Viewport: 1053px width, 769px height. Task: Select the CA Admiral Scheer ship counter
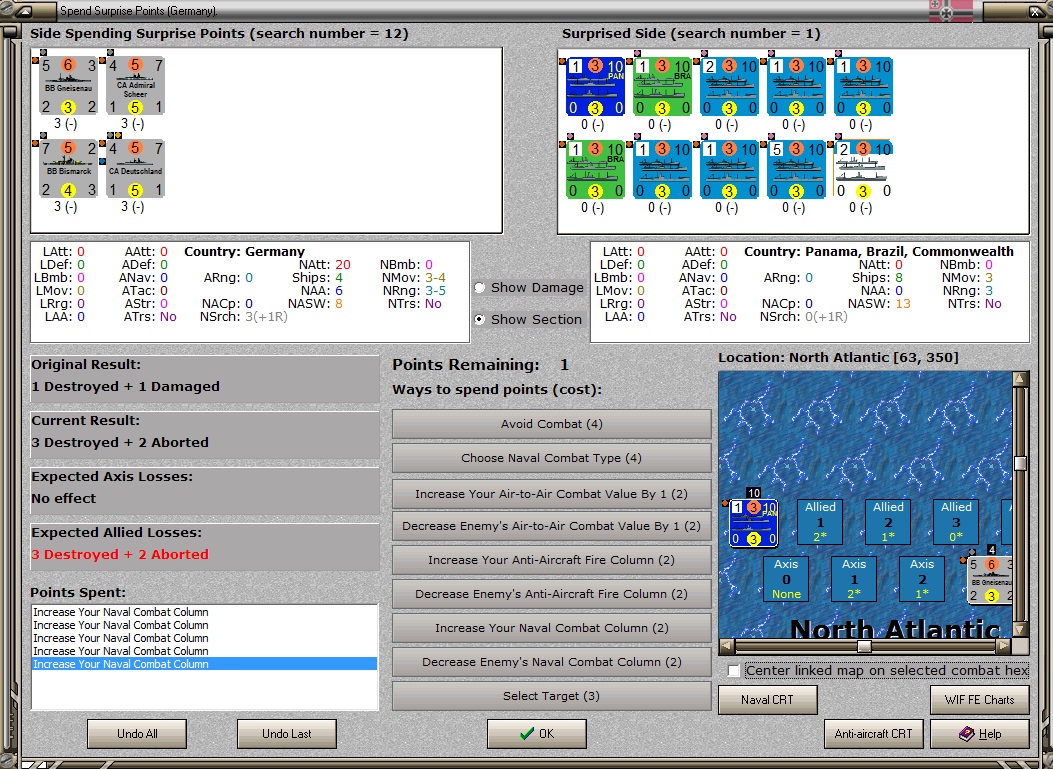(x=135, y=85)
